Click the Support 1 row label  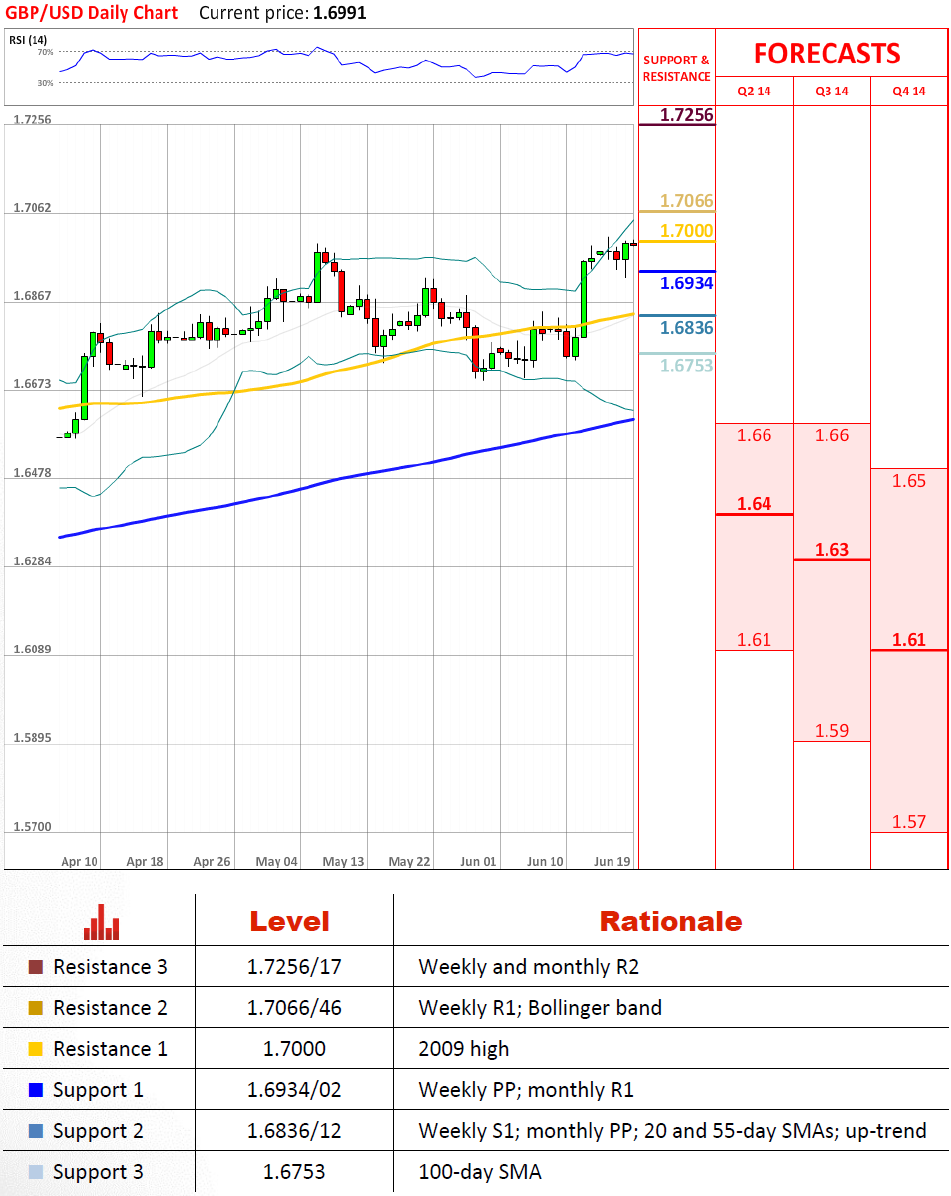pos(98,1091)
